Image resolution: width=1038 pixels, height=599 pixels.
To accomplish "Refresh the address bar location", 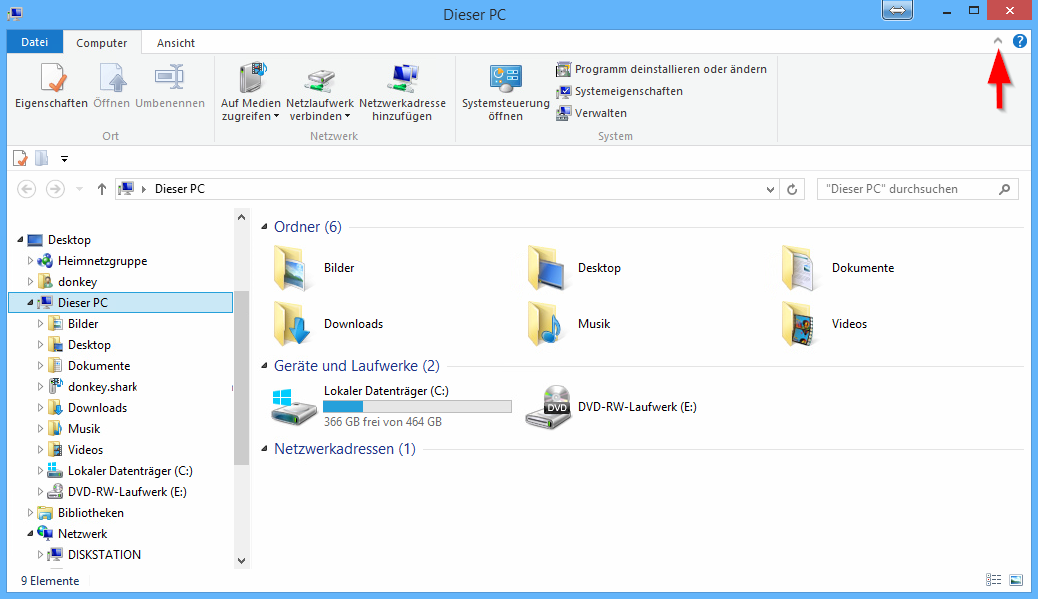I will [x=793, y=189].
